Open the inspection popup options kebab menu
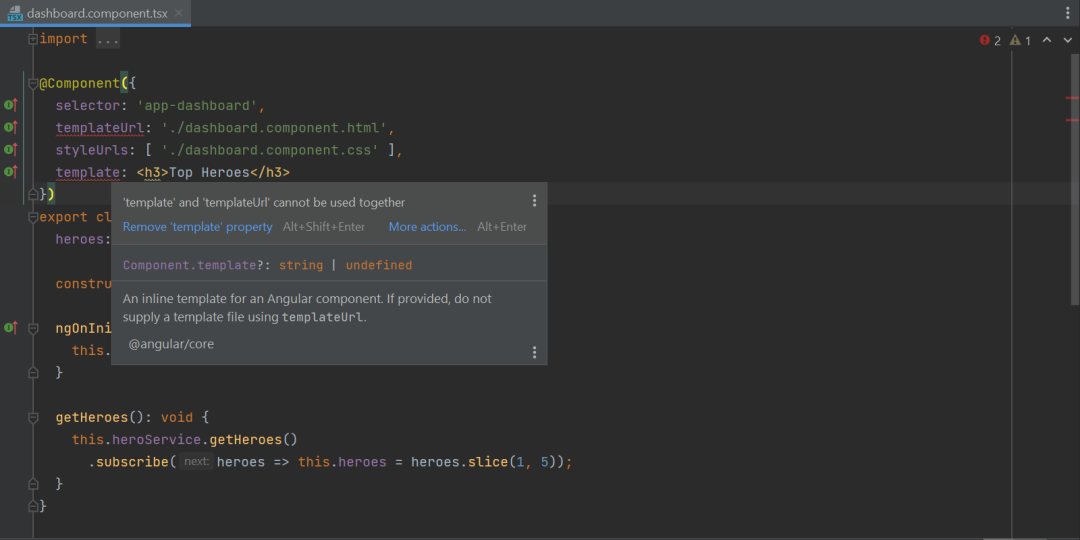 pos(534,201)
